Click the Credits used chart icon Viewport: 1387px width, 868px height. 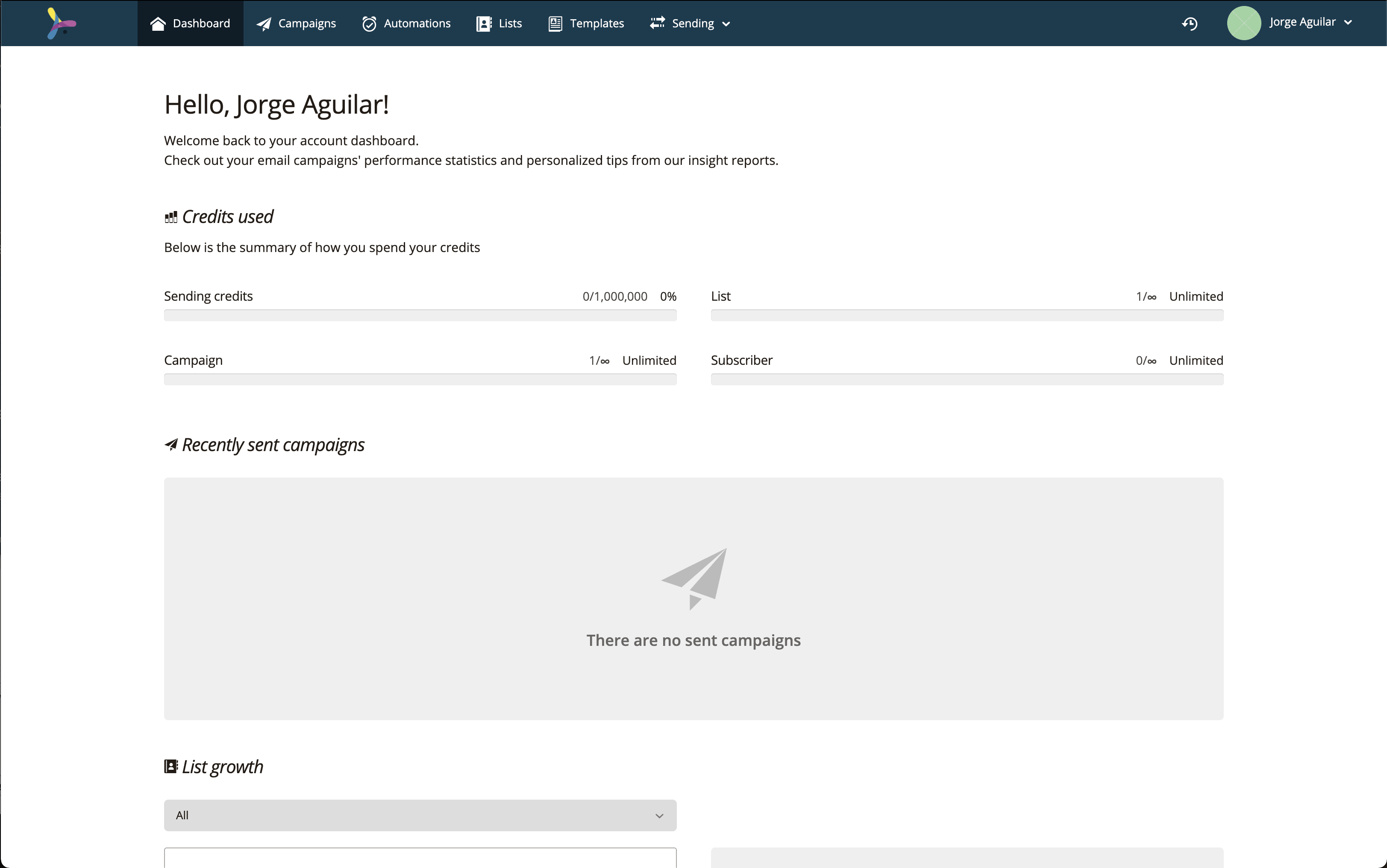(170, 217)
